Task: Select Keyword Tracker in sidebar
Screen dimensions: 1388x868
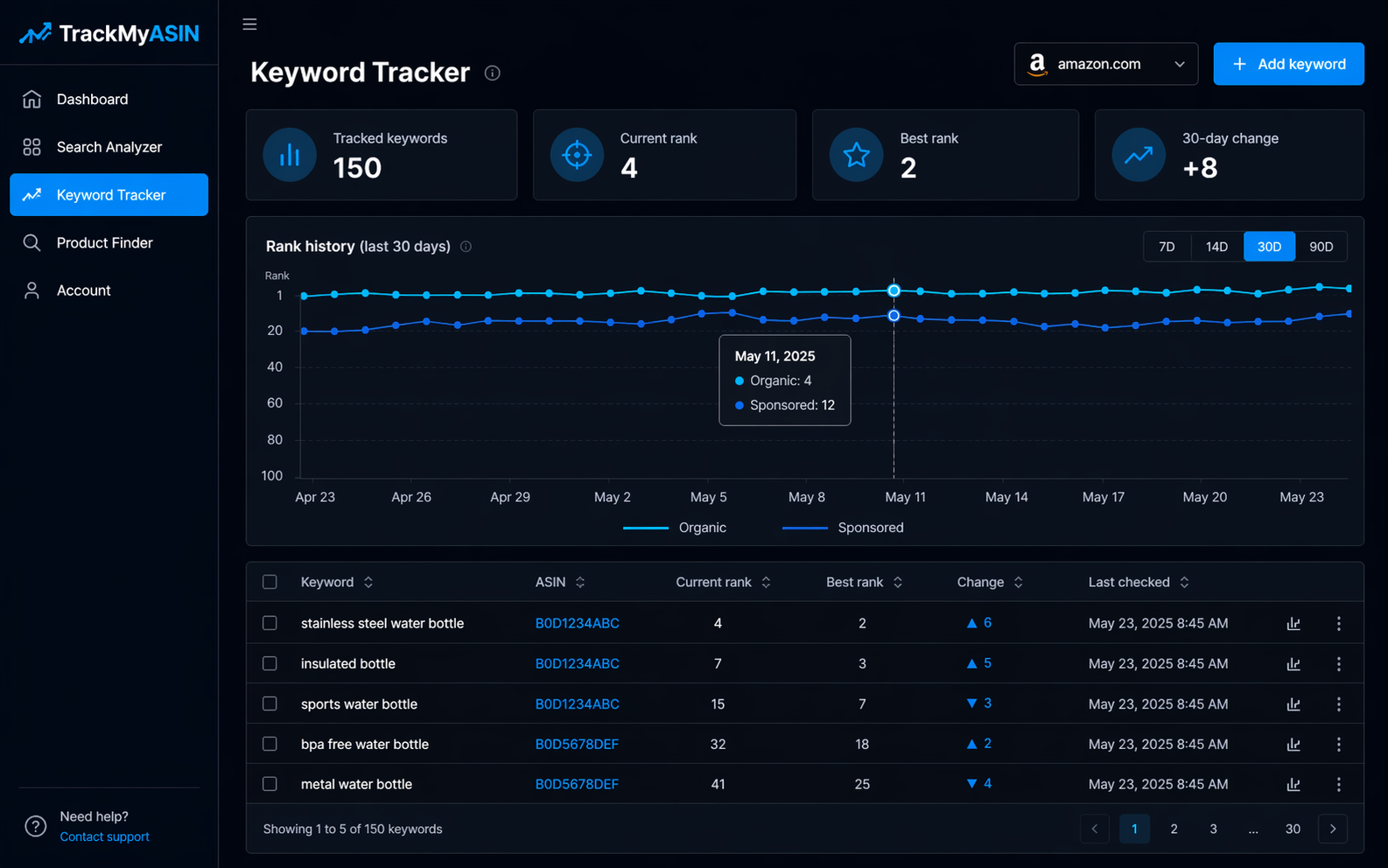Action: [x=109, y=194]
